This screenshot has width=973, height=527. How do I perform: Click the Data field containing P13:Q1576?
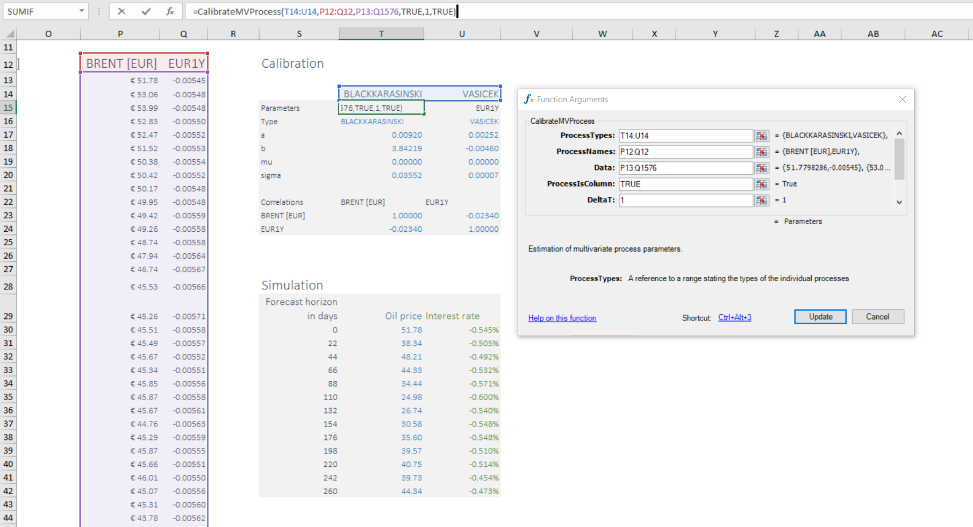pyautogui.click(x=686, y=168)
